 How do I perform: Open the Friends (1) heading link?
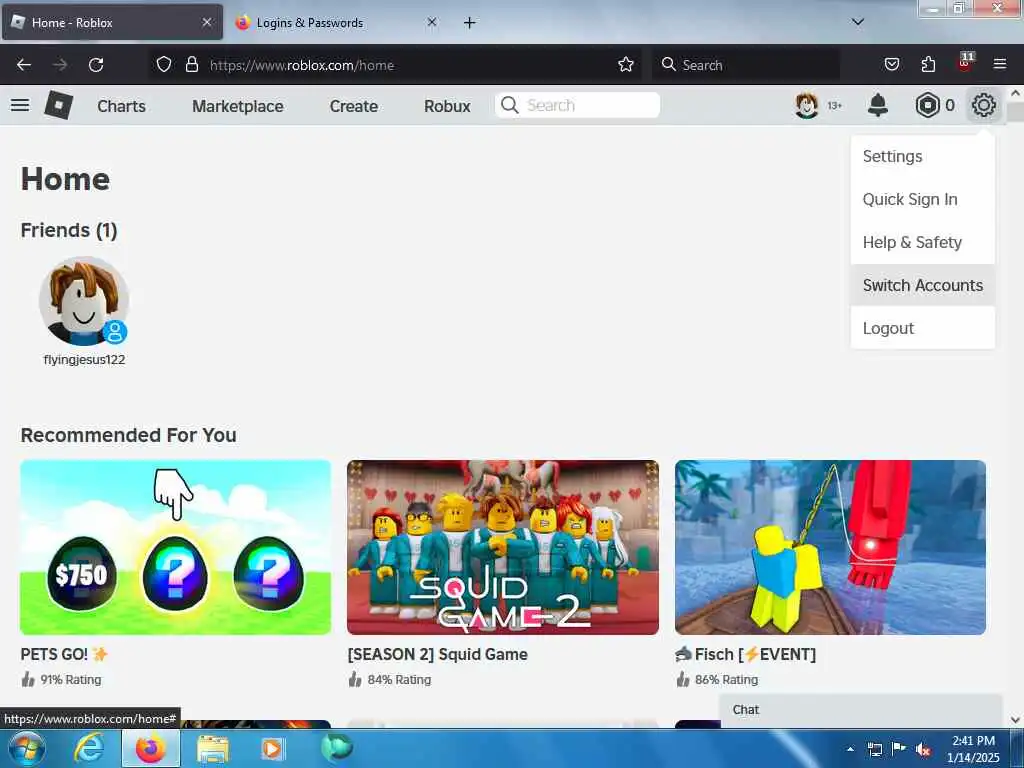pos(69,230)
